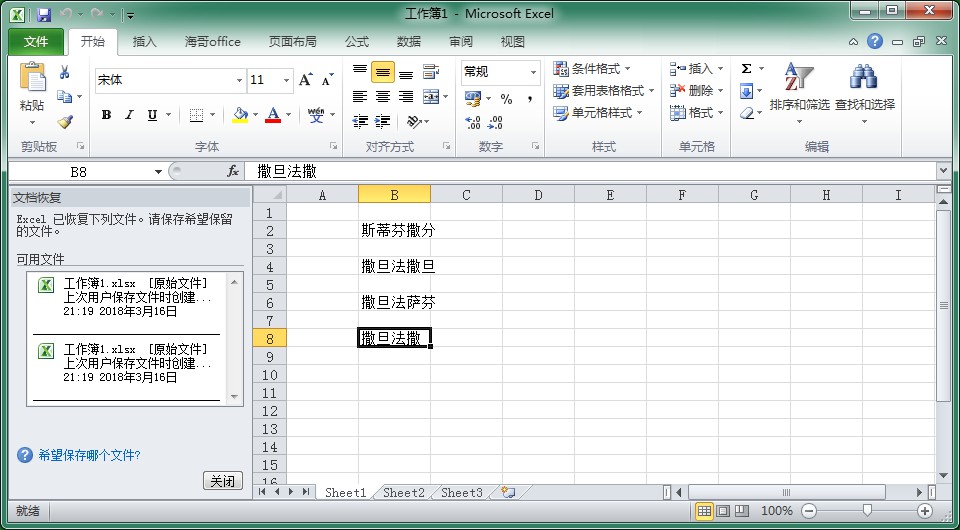
Task: Click the Cut scissors icon
Action: [x=64, y=72]
